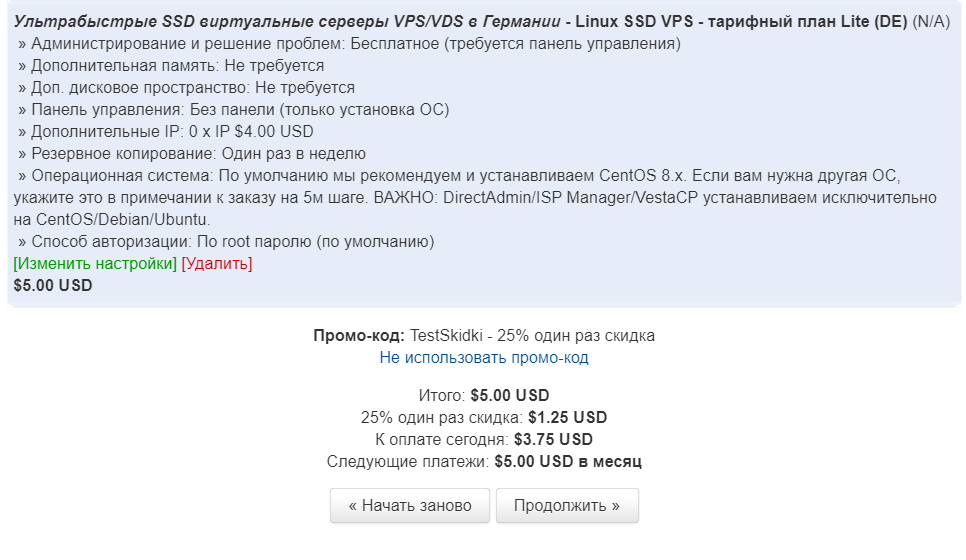The height and width of the screenshot is (560, 966).
Task: Click the 'К оплате сегодня' amount line
Action: point(484,440)
